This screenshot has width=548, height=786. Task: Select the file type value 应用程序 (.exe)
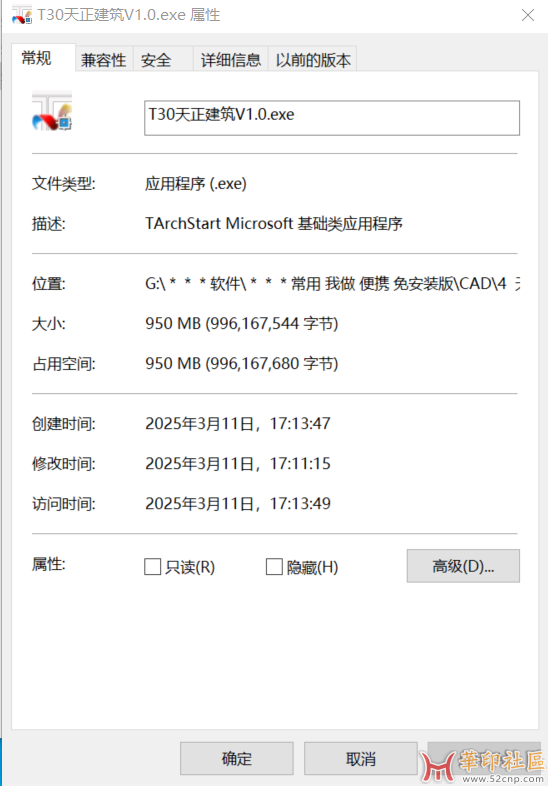(x=196, y=184)
